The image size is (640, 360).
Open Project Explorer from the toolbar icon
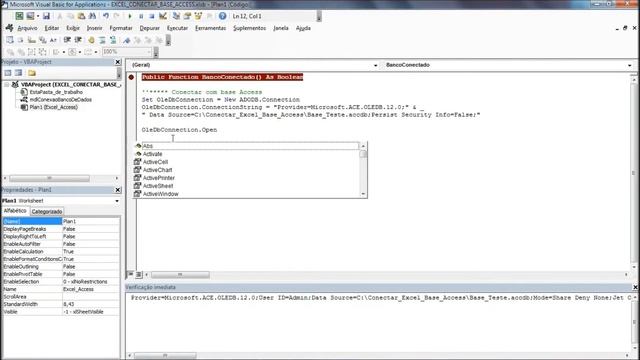pyautogui.click(x=176, y=16)
